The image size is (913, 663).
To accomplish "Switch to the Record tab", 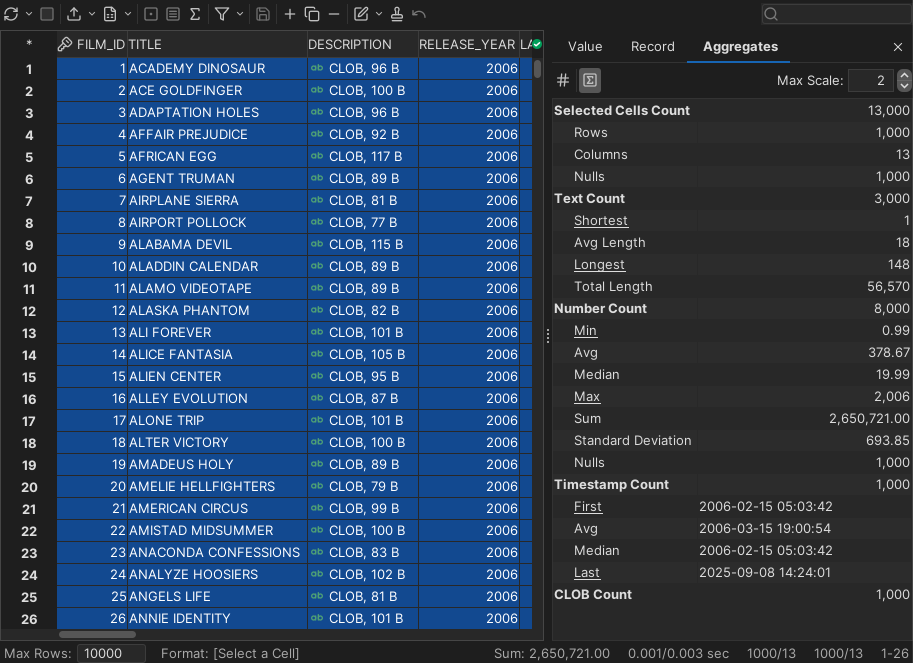I will [652, 46].
